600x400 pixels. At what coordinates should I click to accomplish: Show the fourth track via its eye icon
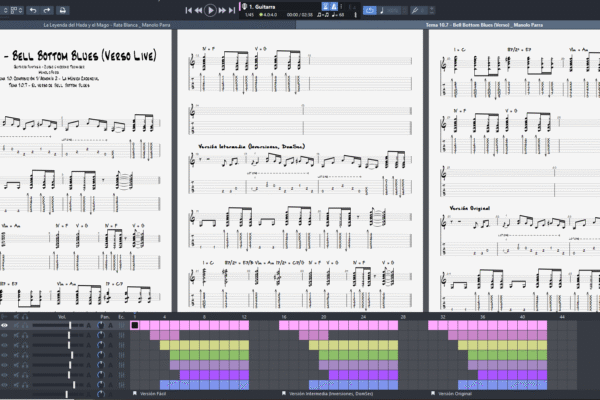click(x=5, y=355)
